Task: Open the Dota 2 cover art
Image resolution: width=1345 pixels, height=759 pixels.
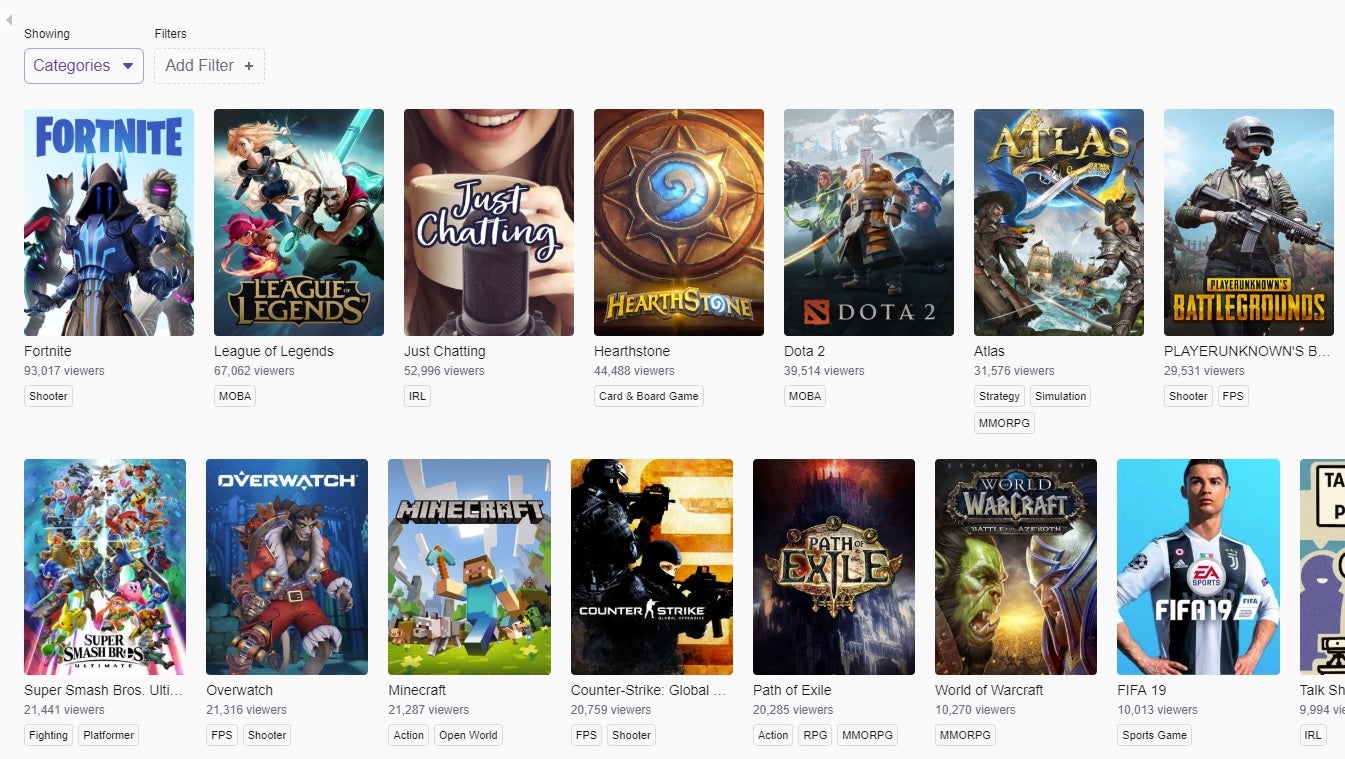Action: click(869, 222)
